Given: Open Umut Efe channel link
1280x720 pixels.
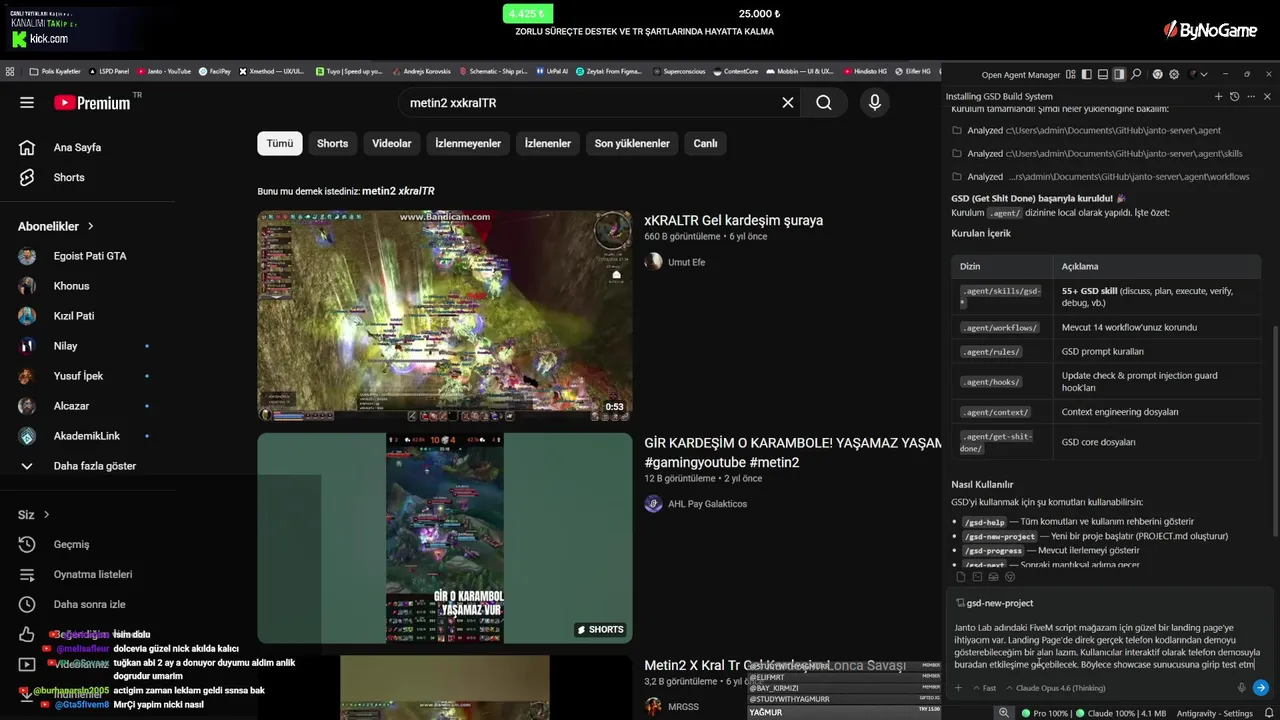Looking at the screenshot, I should coord(686,262).
